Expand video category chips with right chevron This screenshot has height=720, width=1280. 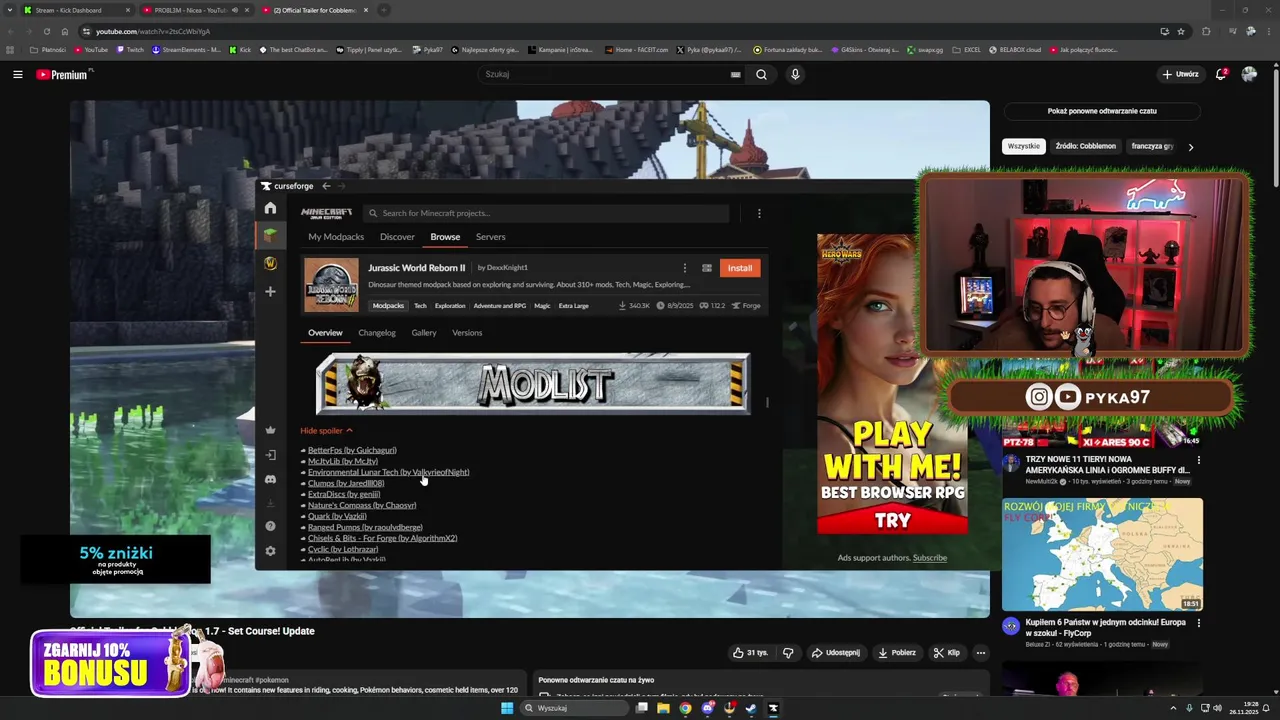(1190, 147)
